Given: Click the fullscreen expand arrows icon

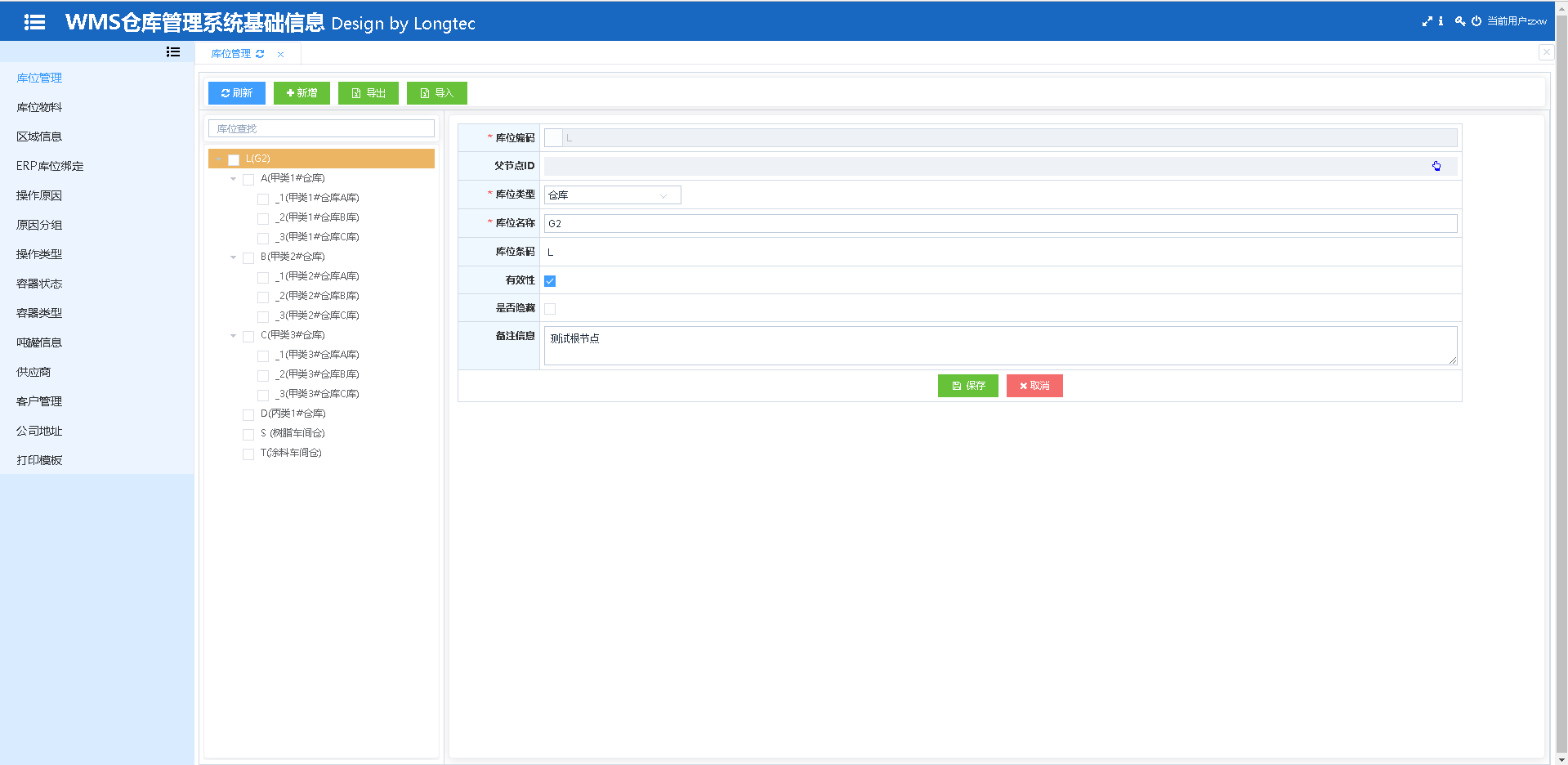Looking at the screenshot, I should click(1427, 21).
